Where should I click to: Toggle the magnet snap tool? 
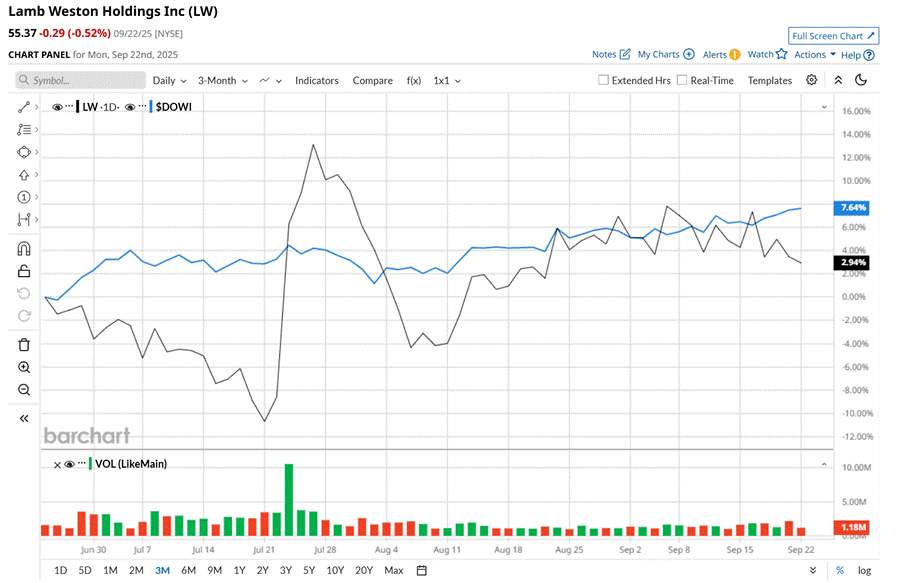(x=24, y=249)
